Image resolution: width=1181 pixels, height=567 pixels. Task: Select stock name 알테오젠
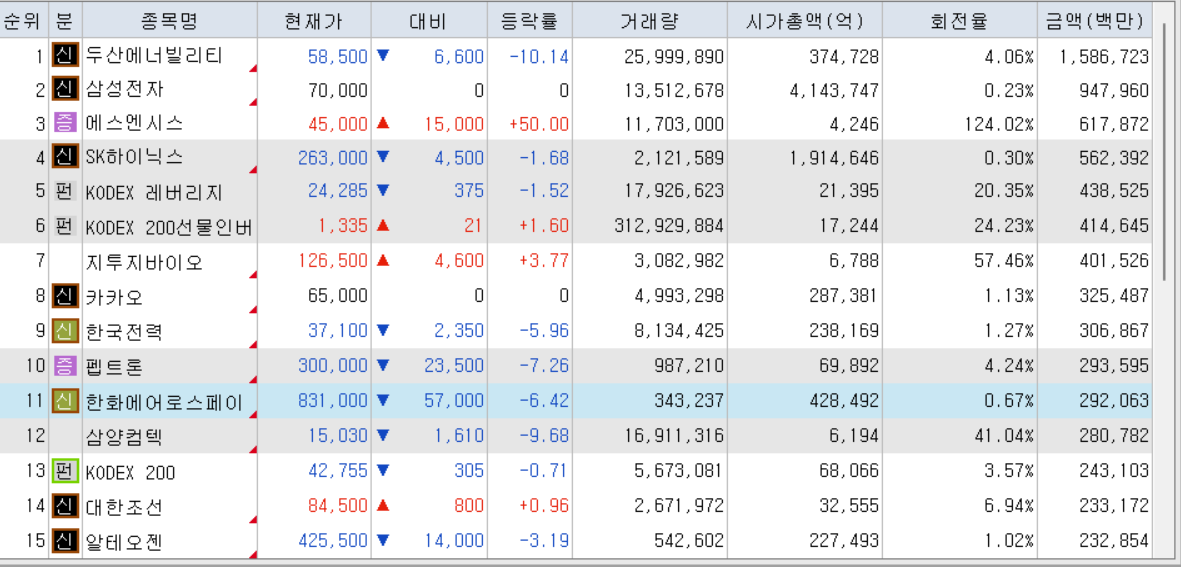[x=124, y=540]
